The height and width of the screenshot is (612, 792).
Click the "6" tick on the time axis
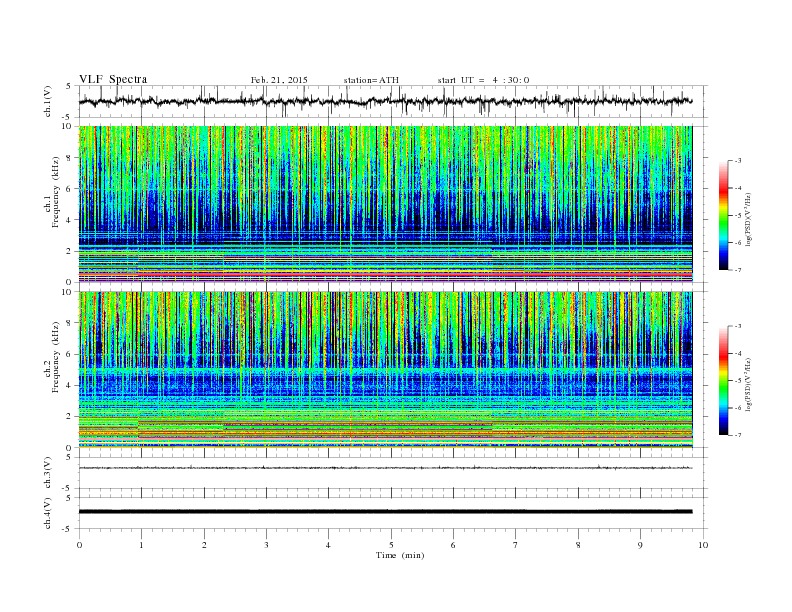click(453, 545)
